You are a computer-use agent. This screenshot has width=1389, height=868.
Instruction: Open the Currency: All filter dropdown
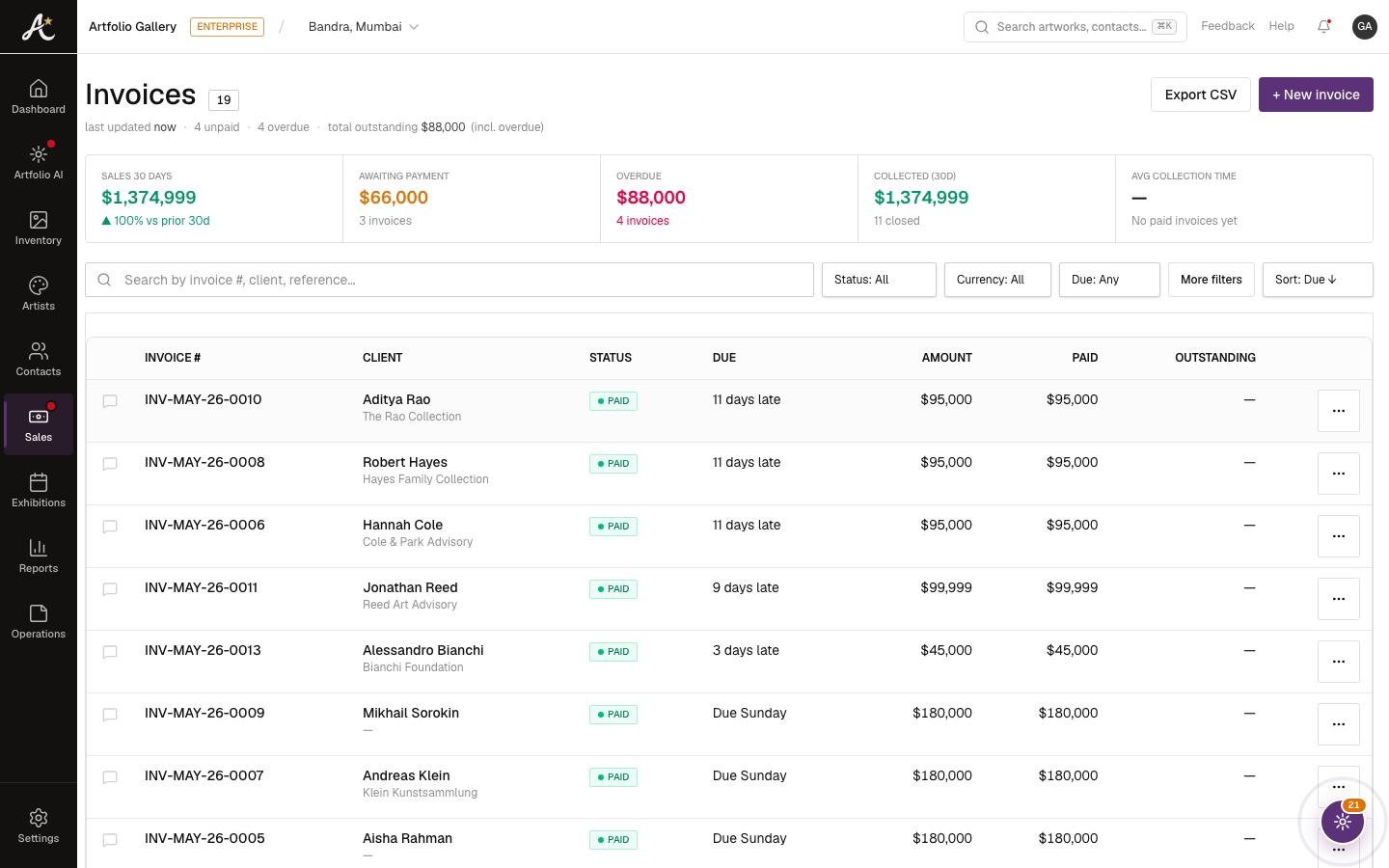pyautogui.click(x=997, y=280)
